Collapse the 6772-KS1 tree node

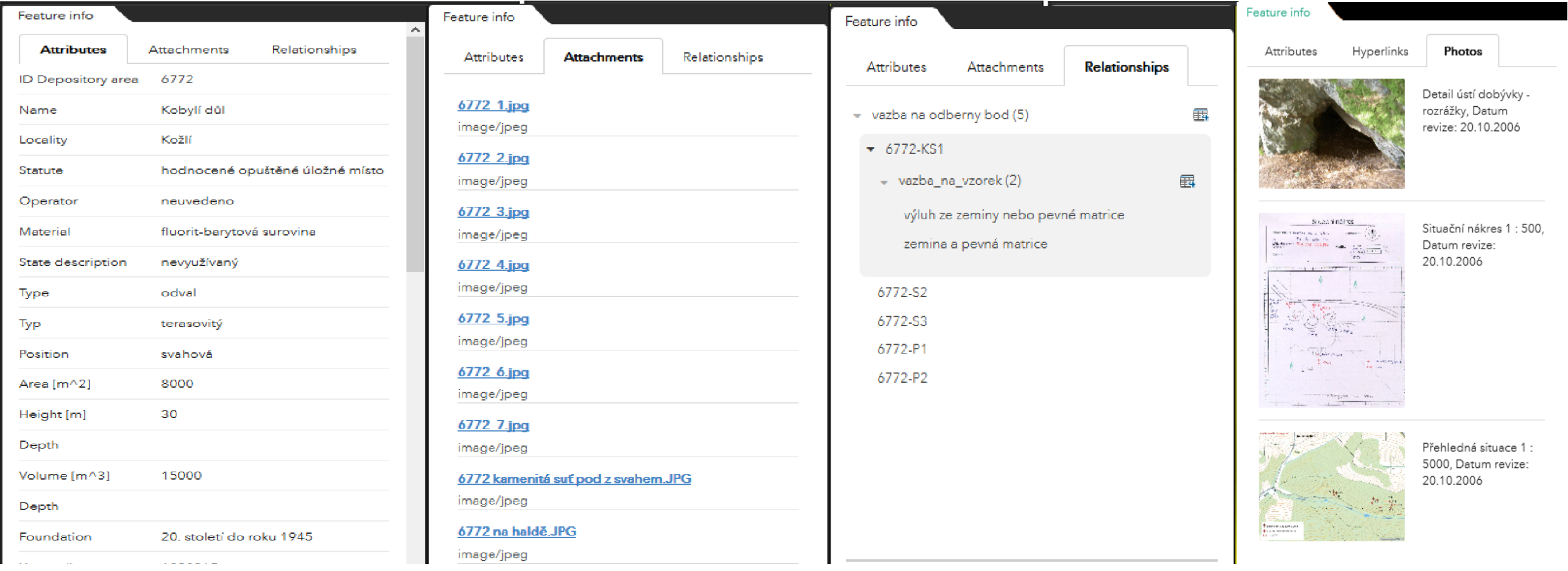coord(870,149)
